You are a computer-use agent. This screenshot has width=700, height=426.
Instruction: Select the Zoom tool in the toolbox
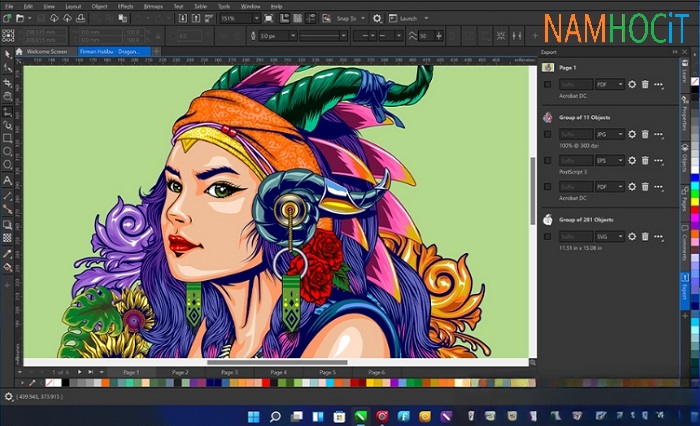(x=8, y=96)
